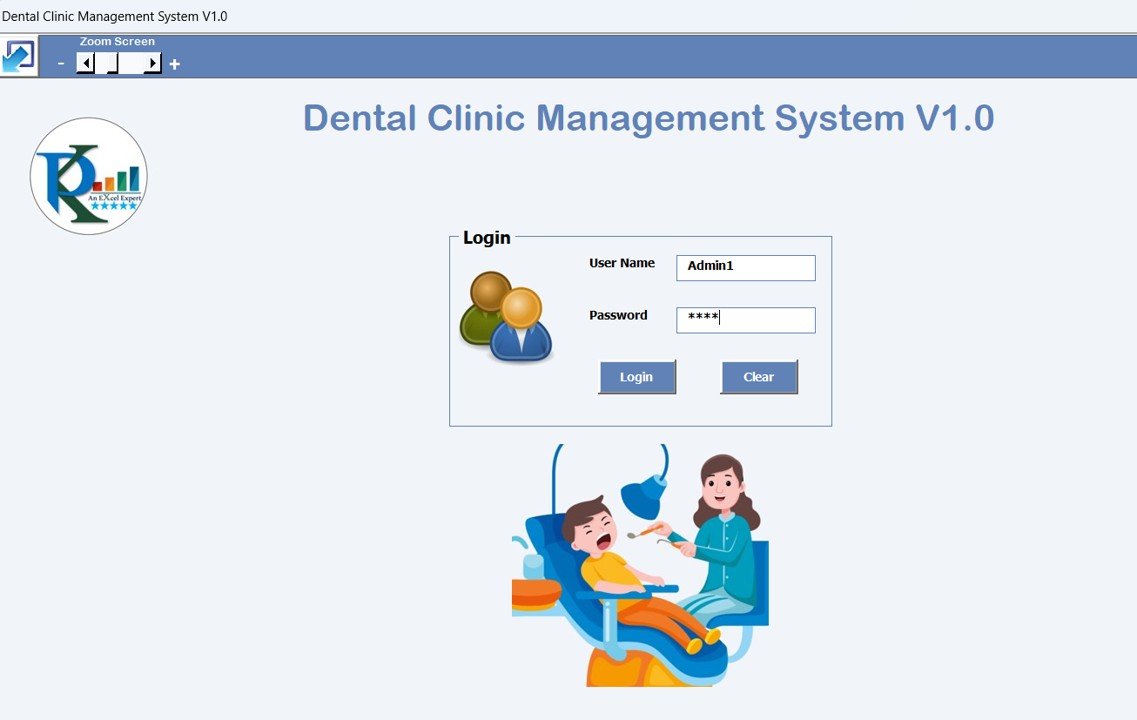Click the 'User Name' label
This screenshot has width=1137, height=720.
621,263
